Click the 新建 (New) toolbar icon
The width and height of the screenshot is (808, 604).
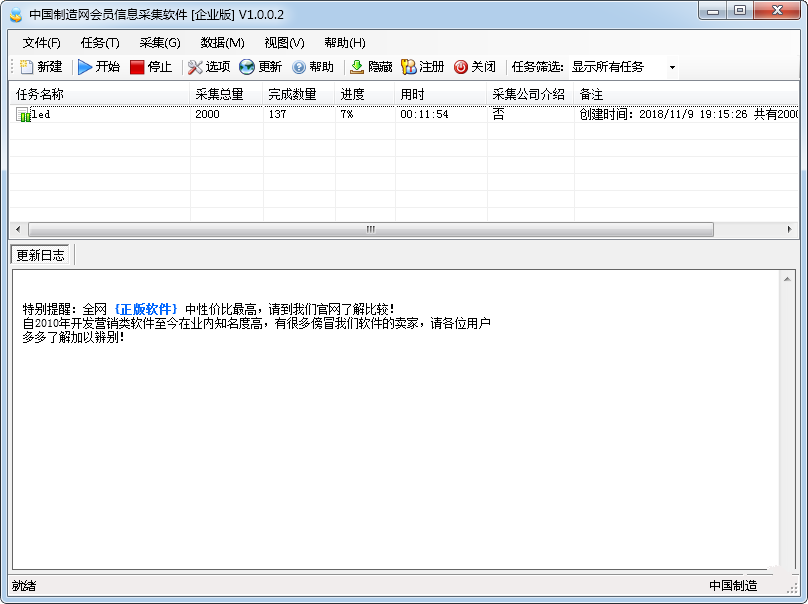[26, 67]
